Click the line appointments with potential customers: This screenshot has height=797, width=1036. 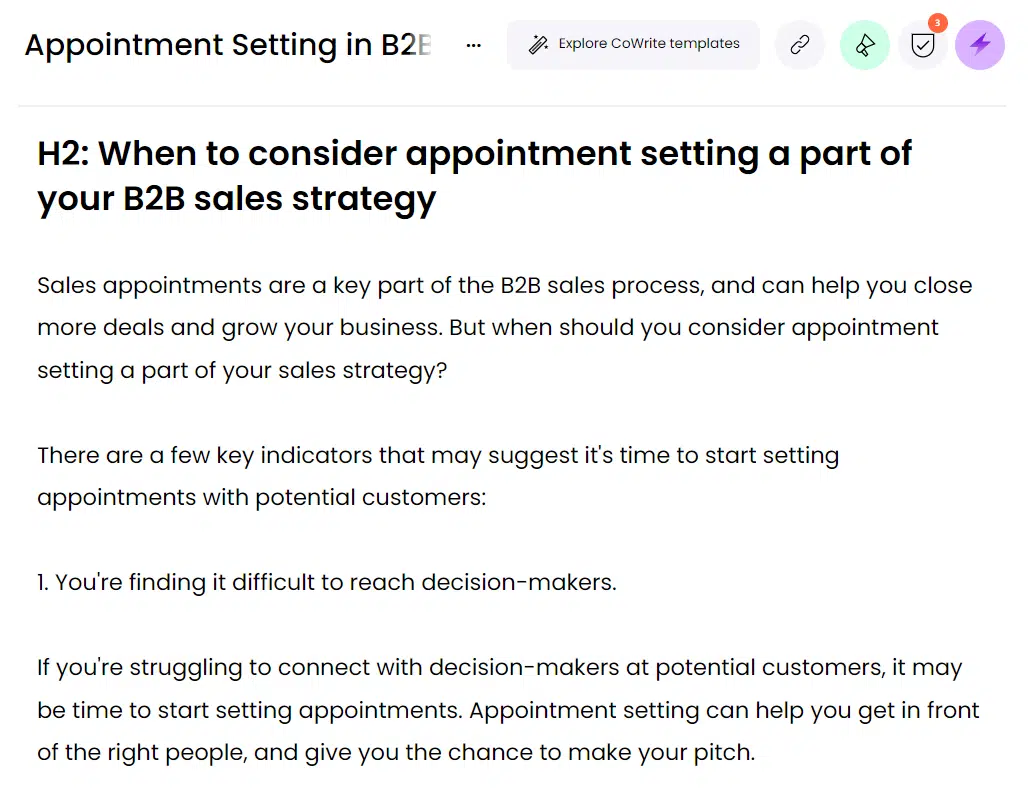point(262,497)
